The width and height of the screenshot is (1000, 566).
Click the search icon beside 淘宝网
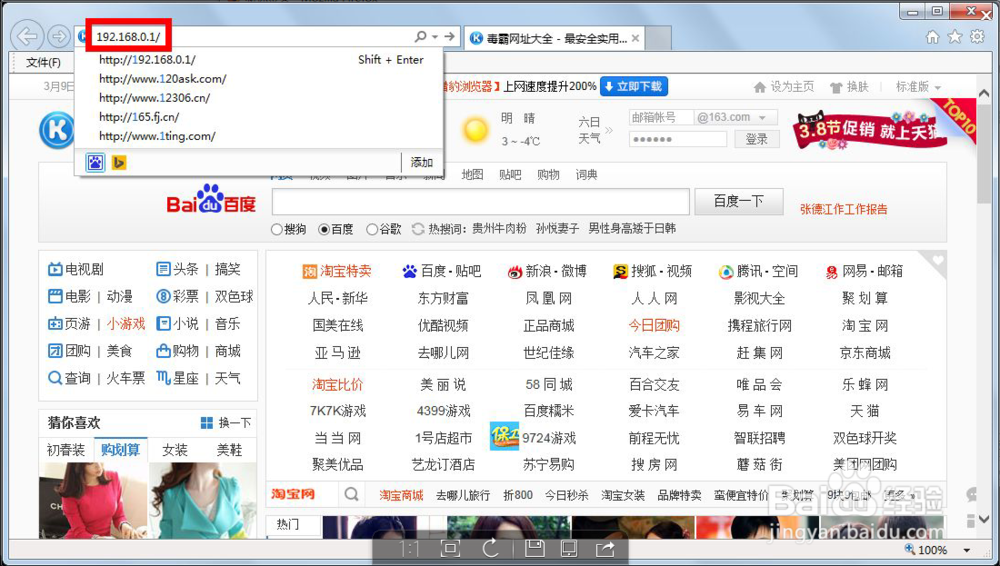pos(351,494)
